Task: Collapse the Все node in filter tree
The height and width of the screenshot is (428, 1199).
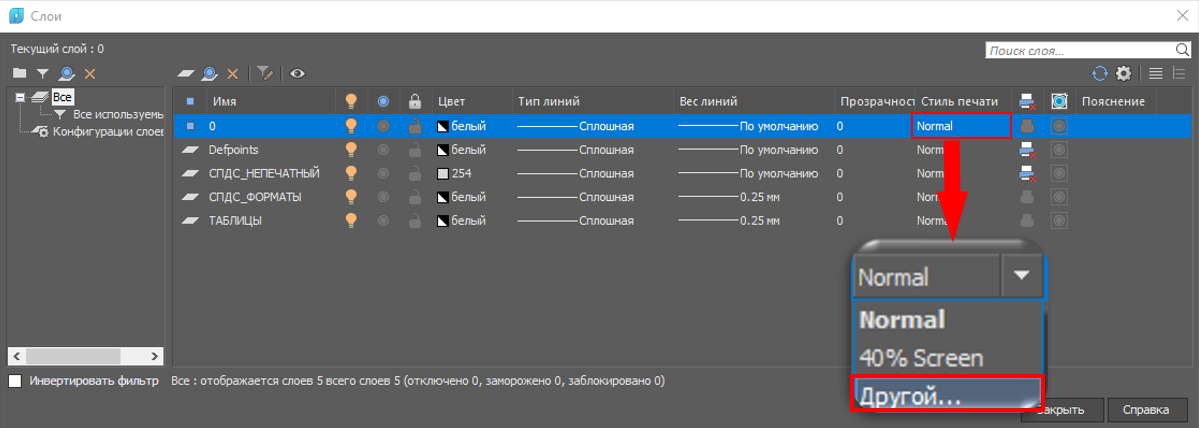Action: click(x=19, y=97)
